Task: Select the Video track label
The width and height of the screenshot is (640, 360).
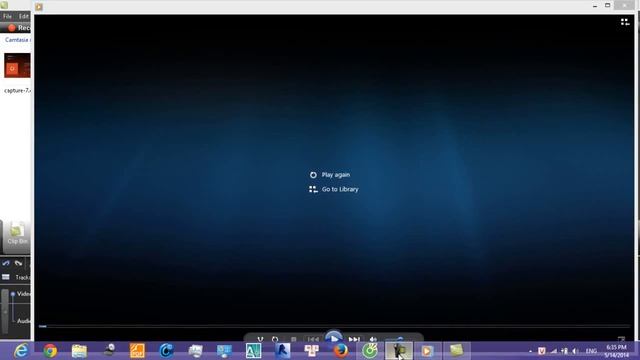Action: point(23,294)
